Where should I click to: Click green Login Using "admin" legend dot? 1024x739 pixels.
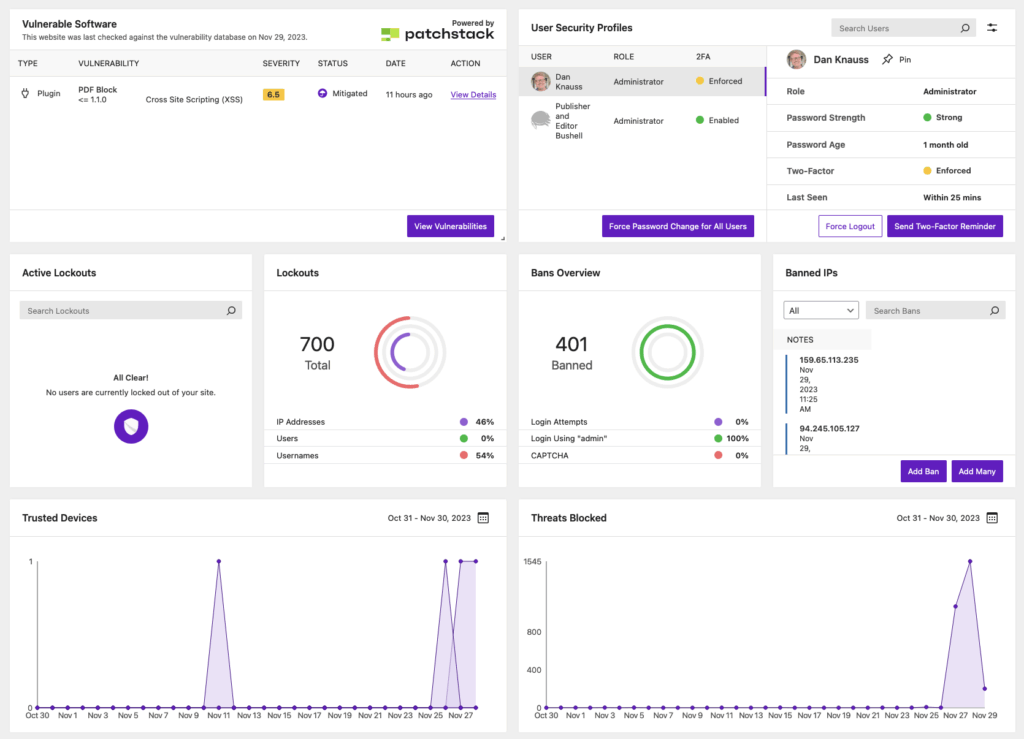(718, 439)
